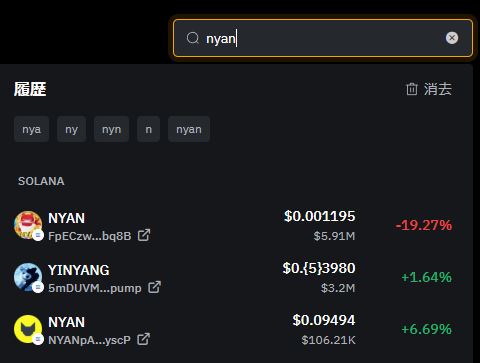The width and height of the screenshot is (480, 363).
Task: Click the -19.27% change value
Action: [424, 225]
